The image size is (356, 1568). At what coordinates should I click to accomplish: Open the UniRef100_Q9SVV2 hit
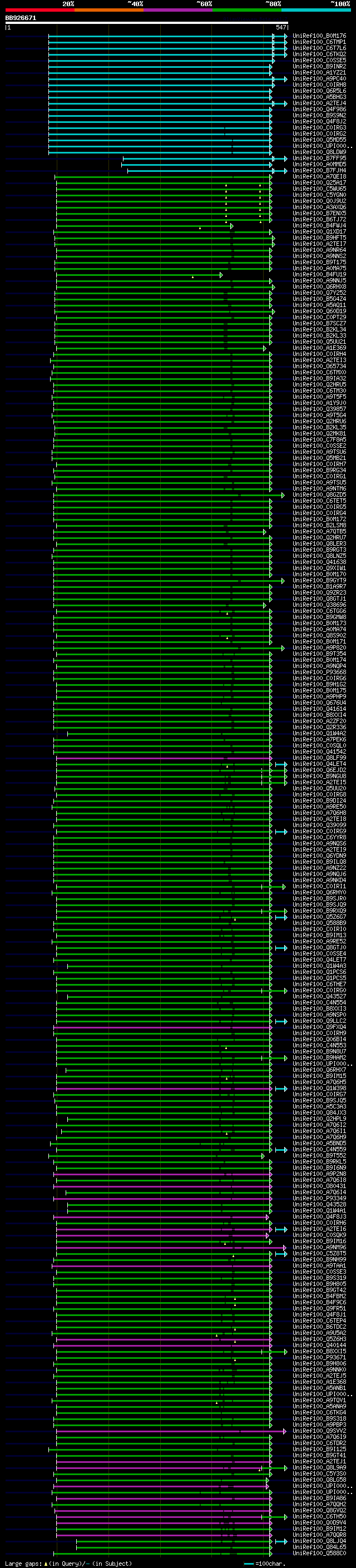click(x=319, y=1432)
